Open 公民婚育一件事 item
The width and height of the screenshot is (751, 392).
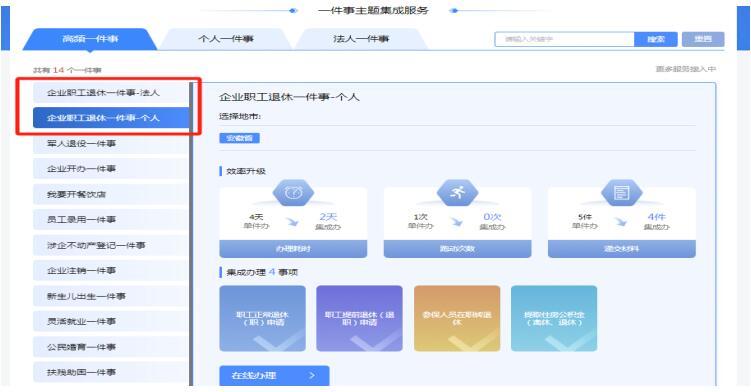coord(111,346)
